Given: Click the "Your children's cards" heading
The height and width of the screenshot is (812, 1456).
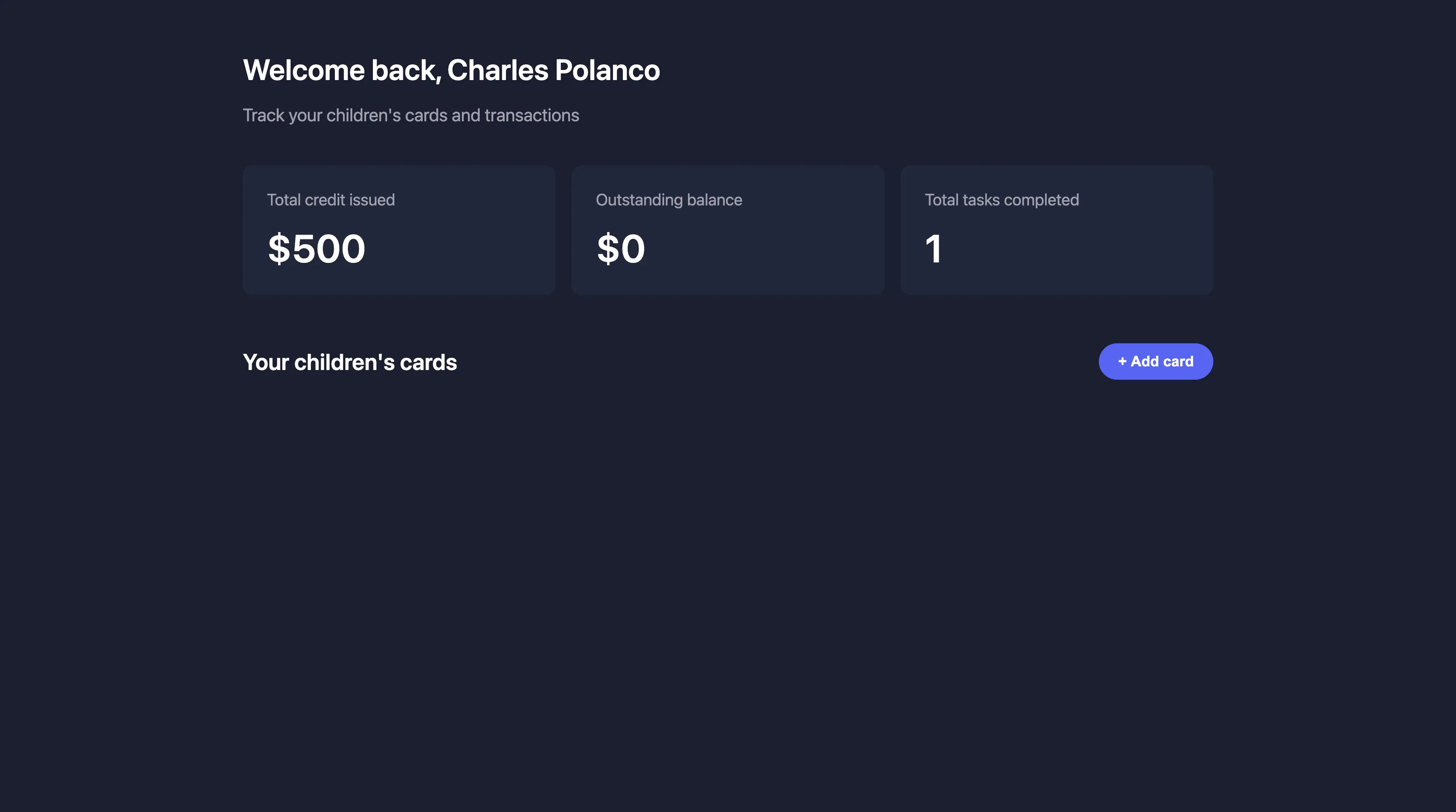Looking at the screenshot, I should [350, 362].
